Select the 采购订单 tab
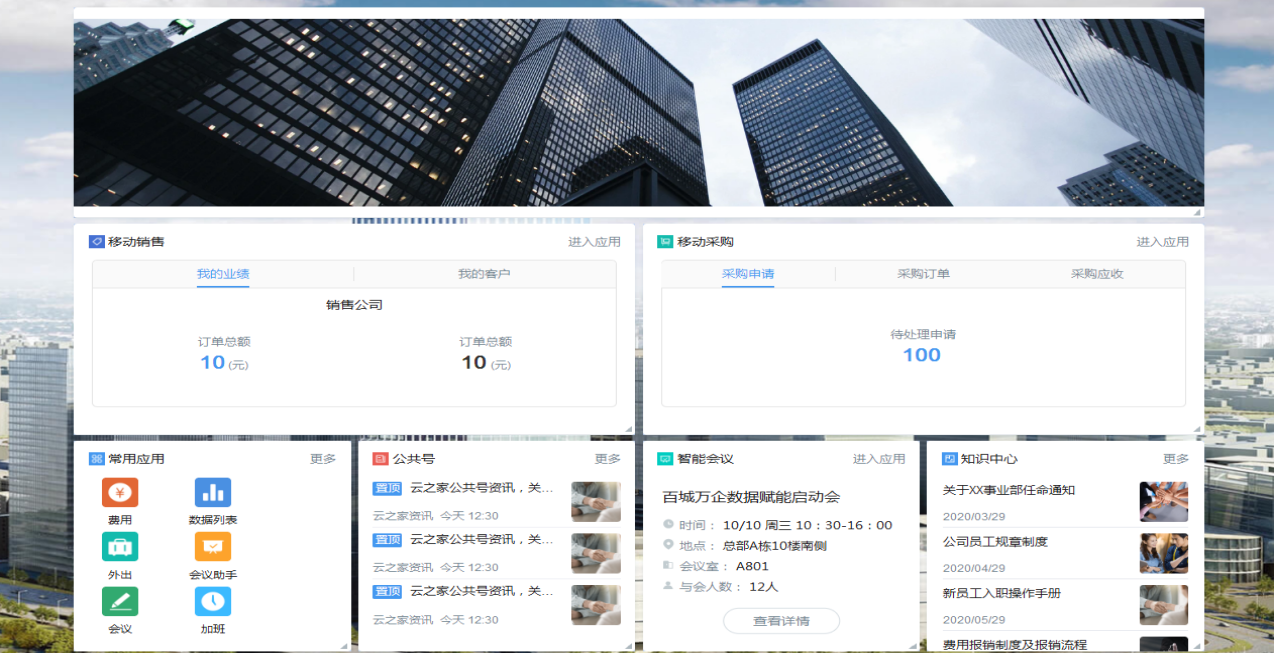1274x653 pixels. coord(923,274)
